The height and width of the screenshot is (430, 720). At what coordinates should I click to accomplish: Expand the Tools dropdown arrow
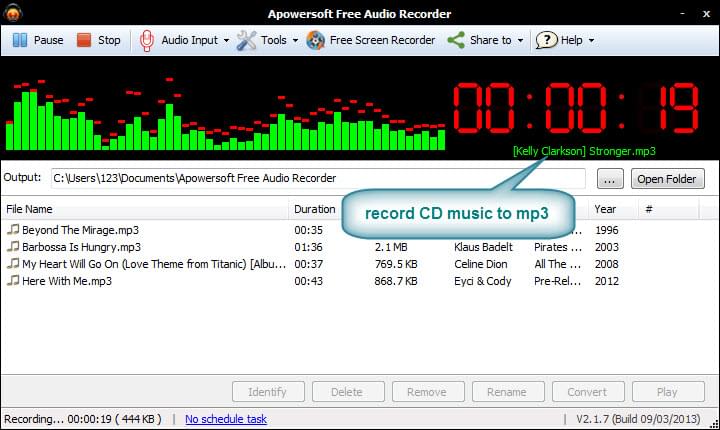[297, 41]
